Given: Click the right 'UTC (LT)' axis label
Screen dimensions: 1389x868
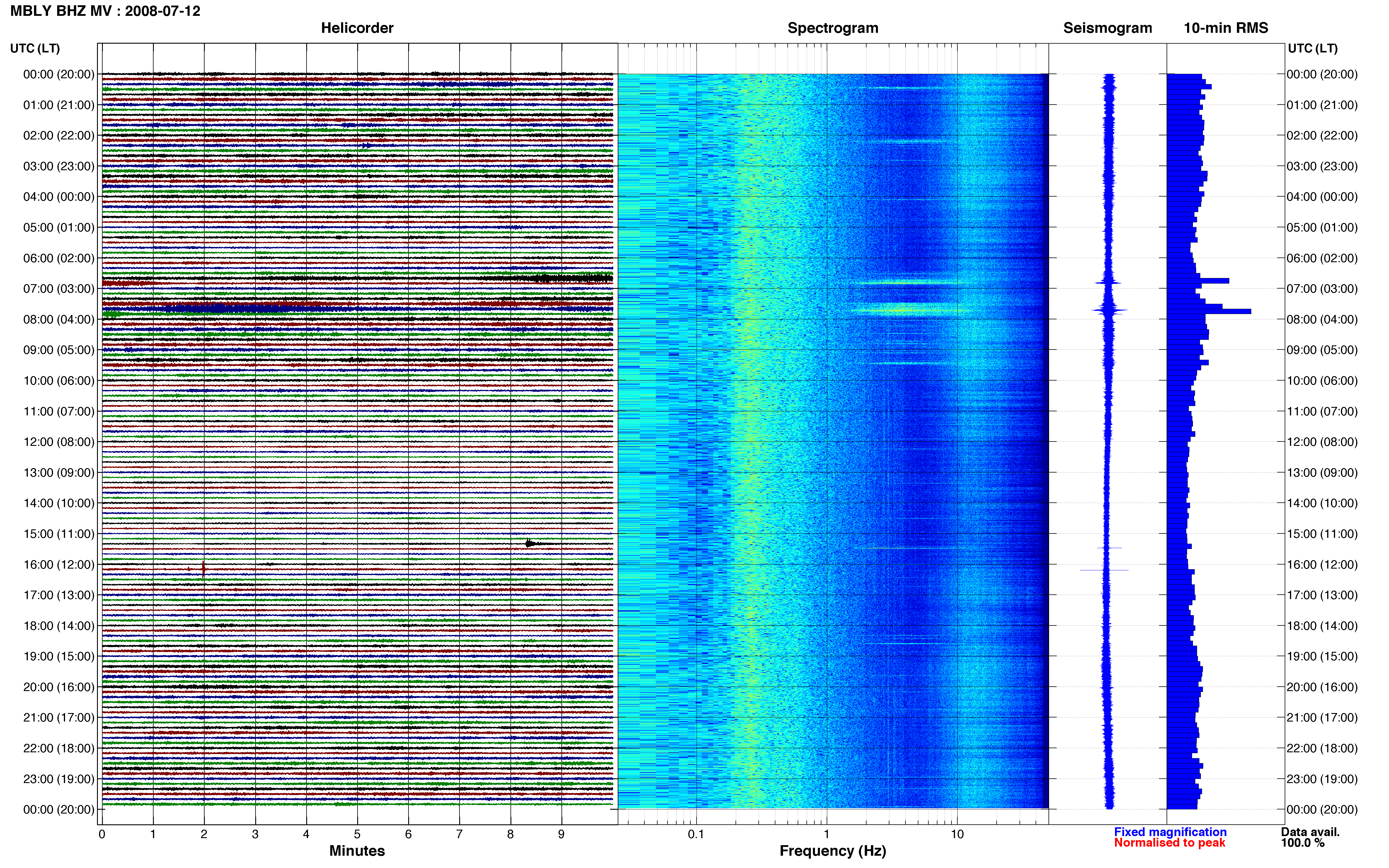Looking at the screenshot, I should coord(1313,48).
